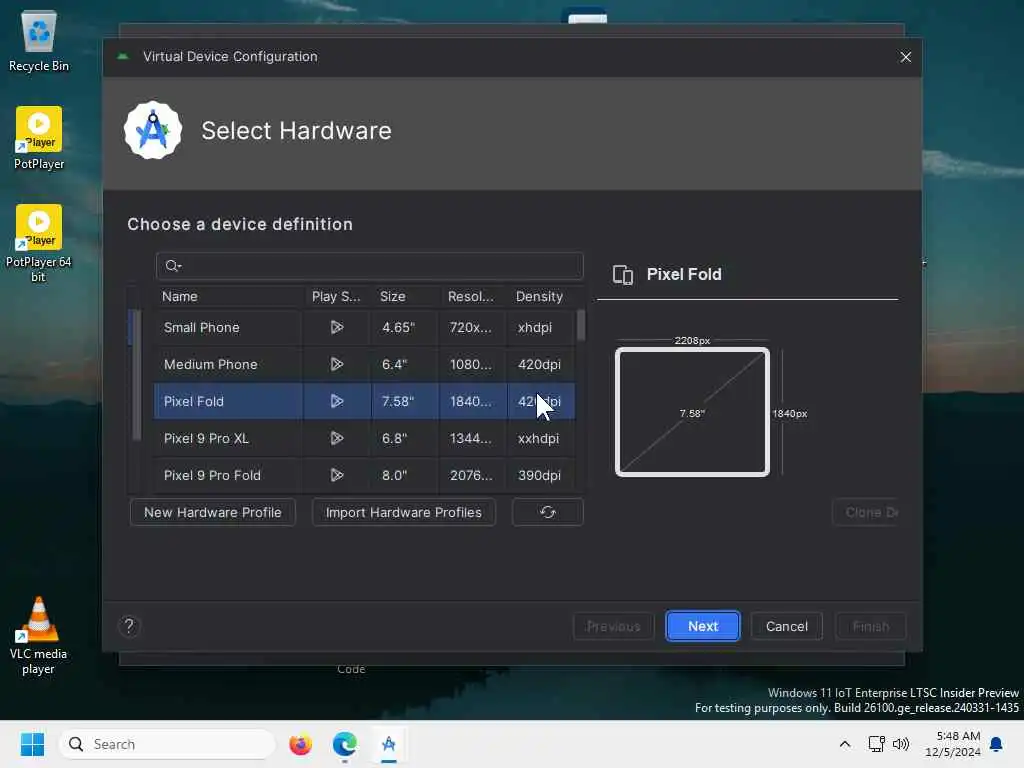The width and height of the screenshot is (1024, 768).
Task: Click the Finish button
Action: pyautogui.click(x=871, y=626)
